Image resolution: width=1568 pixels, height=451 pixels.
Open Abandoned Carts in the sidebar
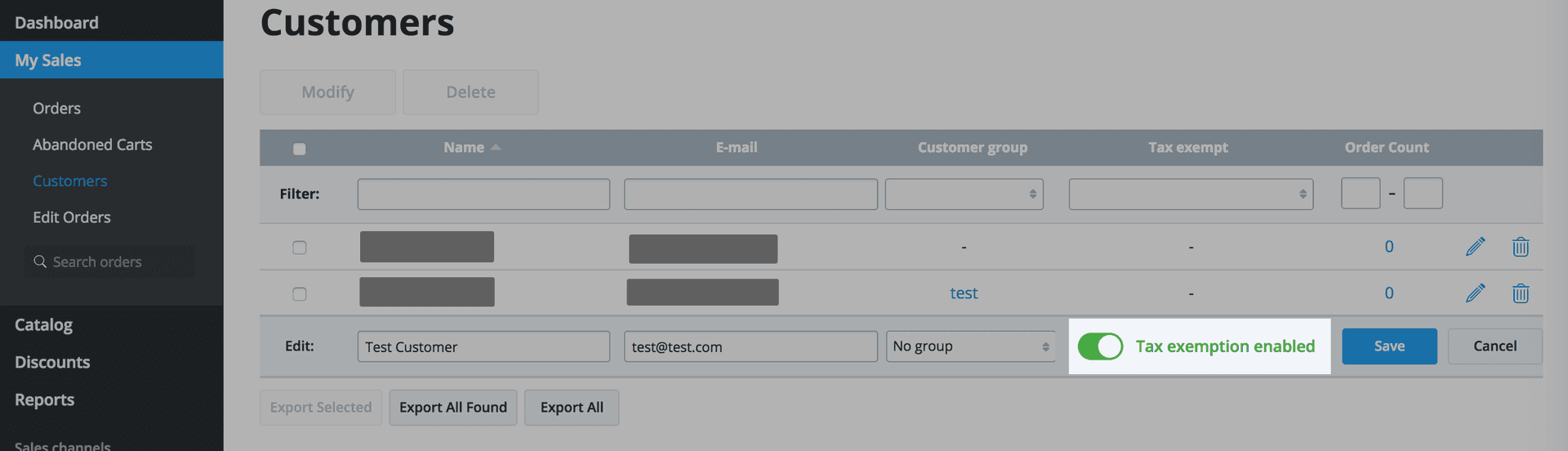(x=92, y=145)
